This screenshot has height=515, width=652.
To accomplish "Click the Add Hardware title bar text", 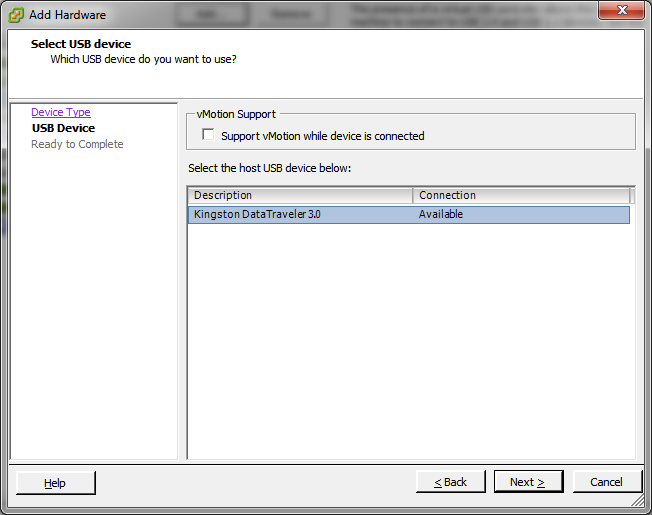I will 67,15.
